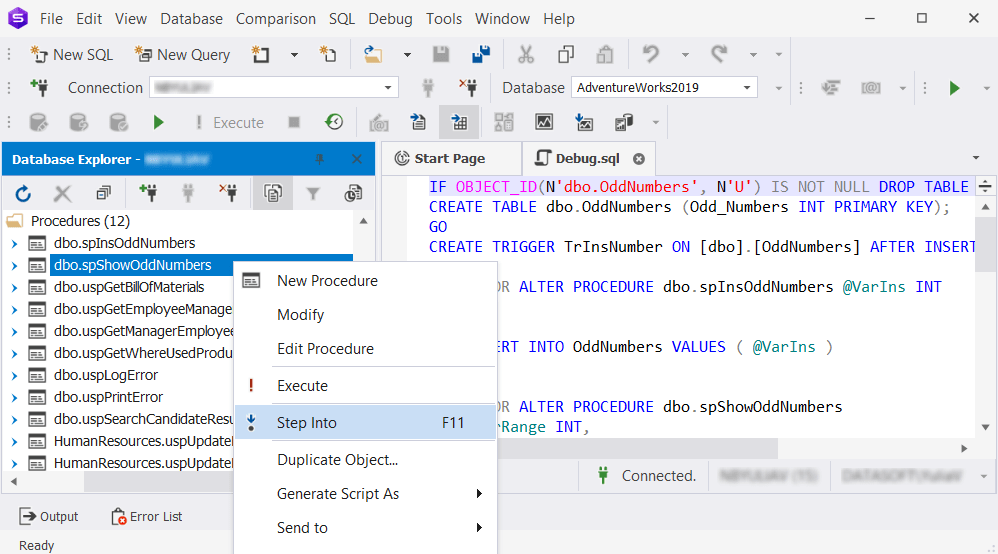Open the Connection dropdown
This screenshot has height=554, width=998.
[388, 88]
